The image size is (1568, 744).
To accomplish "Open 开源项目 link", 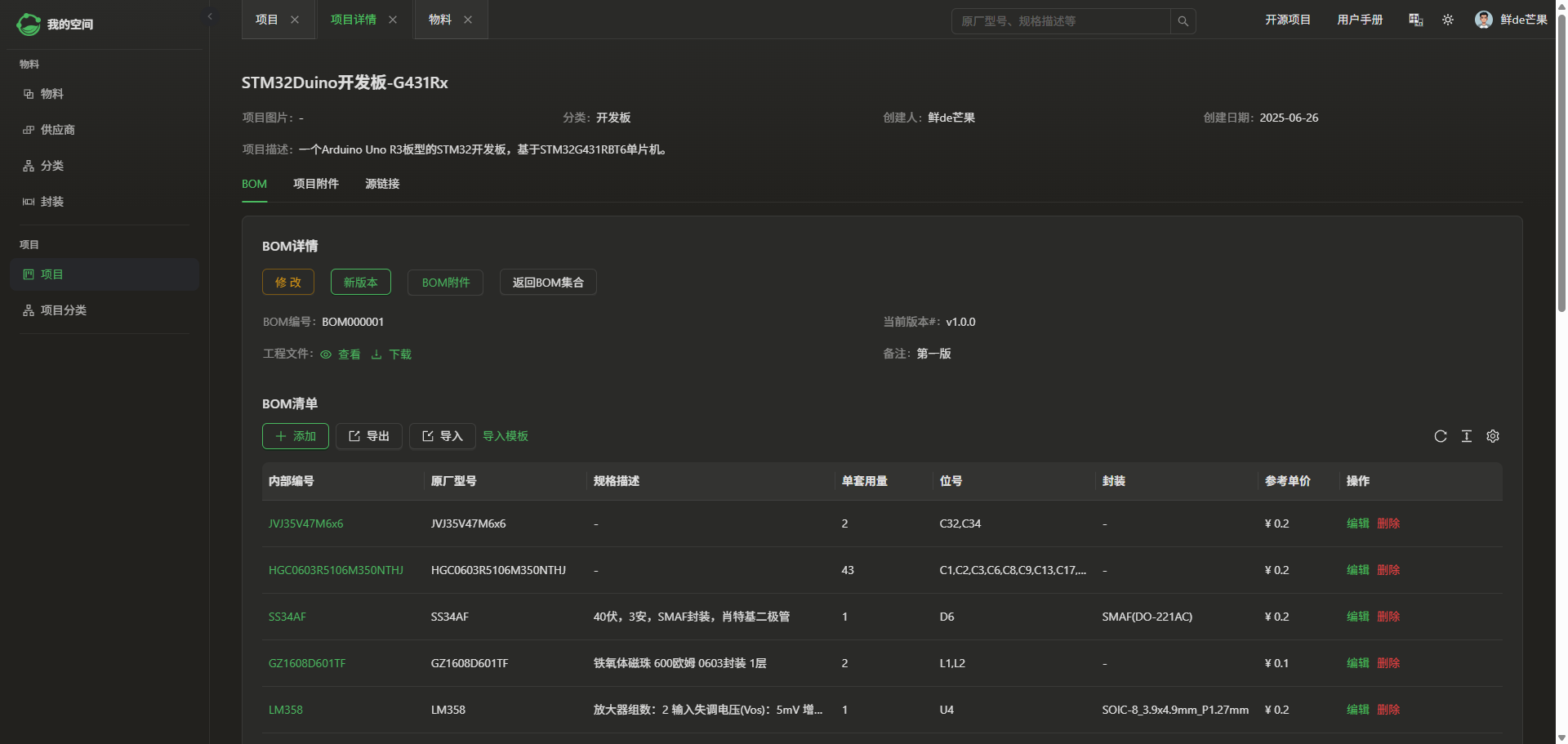I will [x=1288, y=20].
